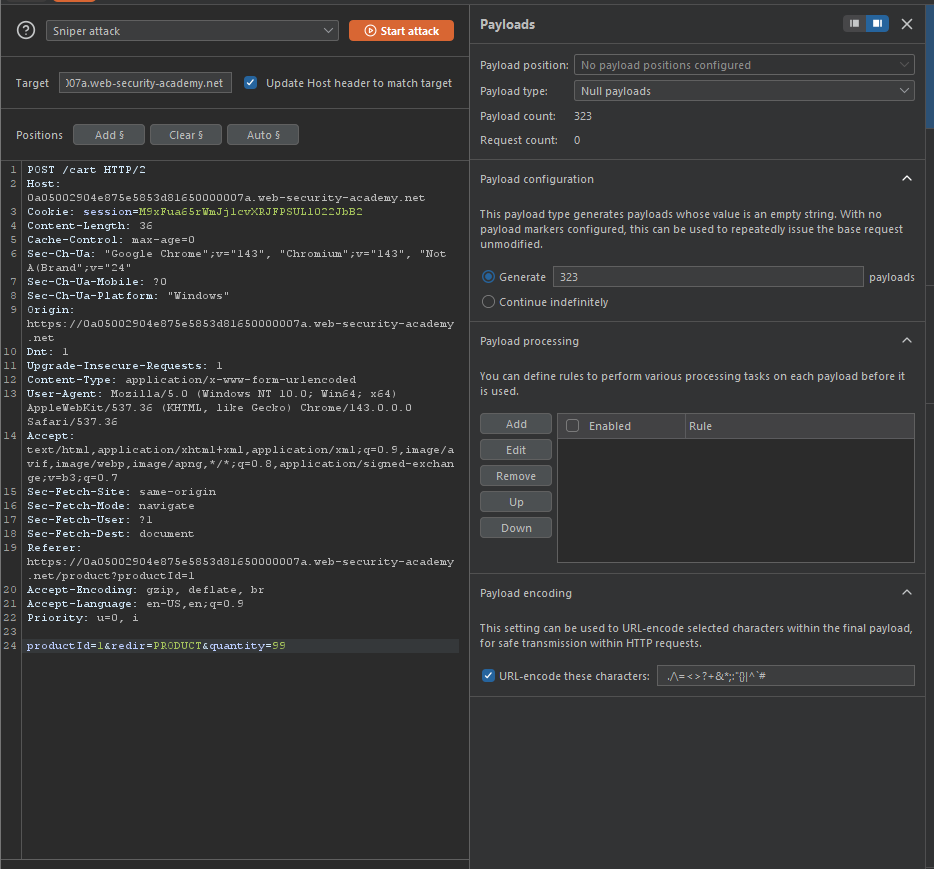The image size is (934, 869).
Task: Move processing rule Up
Action: (x=516, y=502)
